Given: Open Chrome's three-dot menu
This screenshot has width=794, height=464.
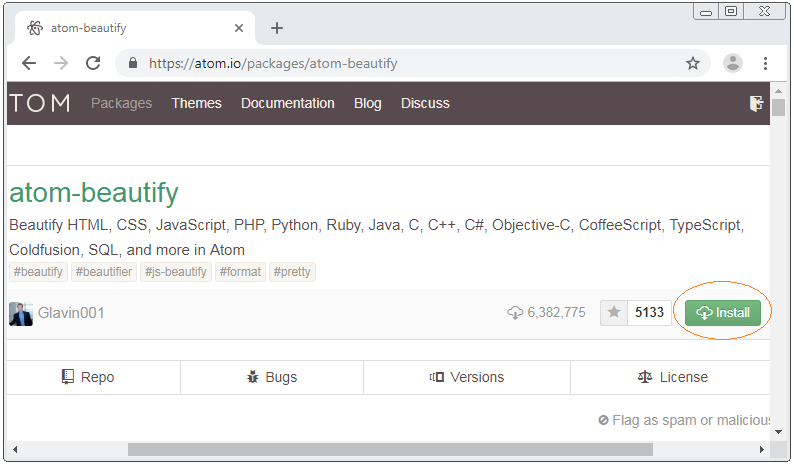Looking at the screenshot, I should coord(765,63).
